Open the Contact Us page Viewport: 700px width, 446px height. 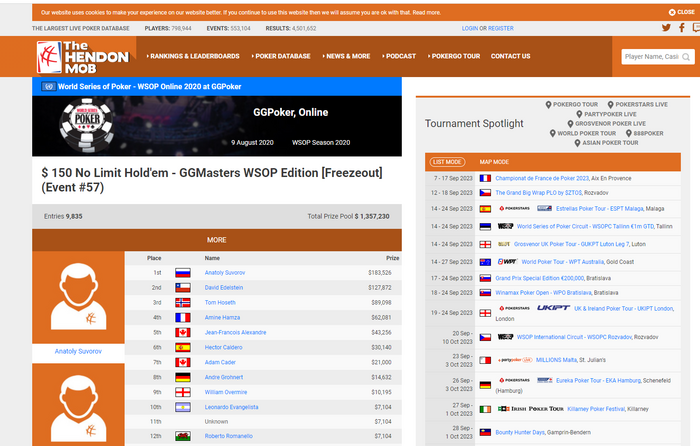pos(511,56)
